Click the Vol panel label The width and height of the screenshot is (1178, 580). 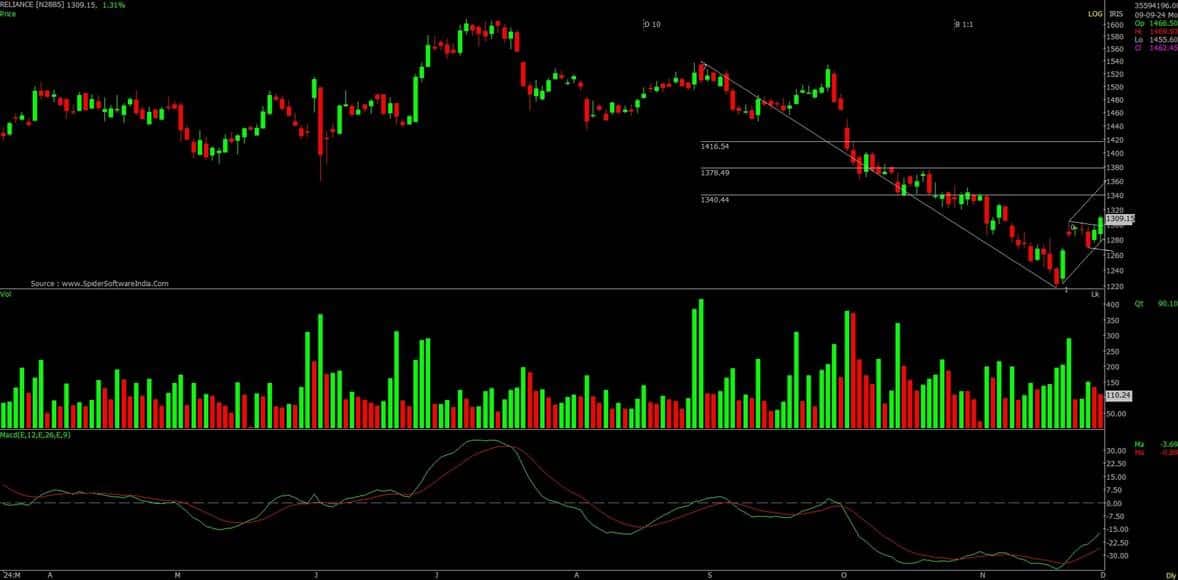[6, 296]
